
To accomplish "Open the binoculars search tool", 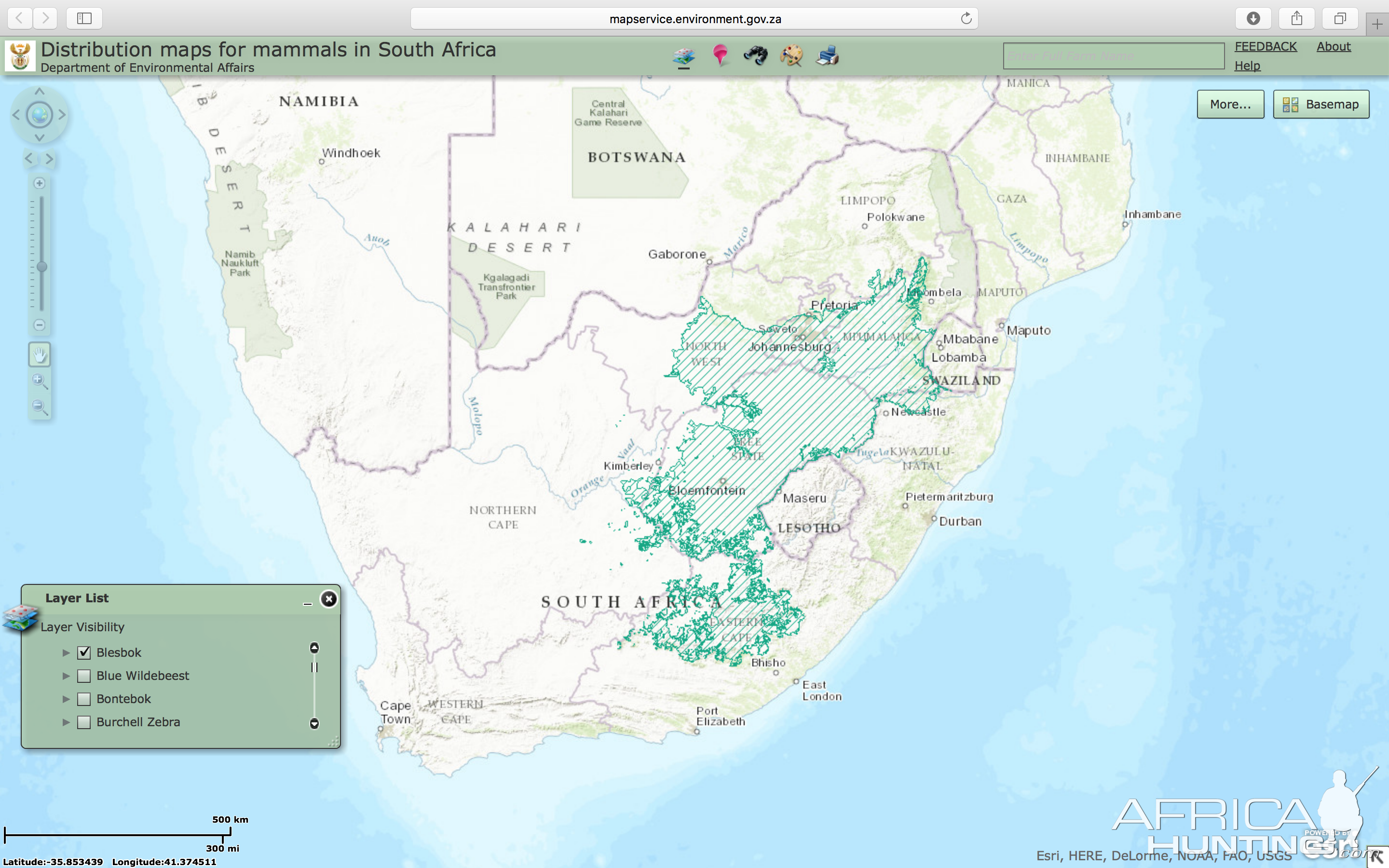I will pos(755,55).
